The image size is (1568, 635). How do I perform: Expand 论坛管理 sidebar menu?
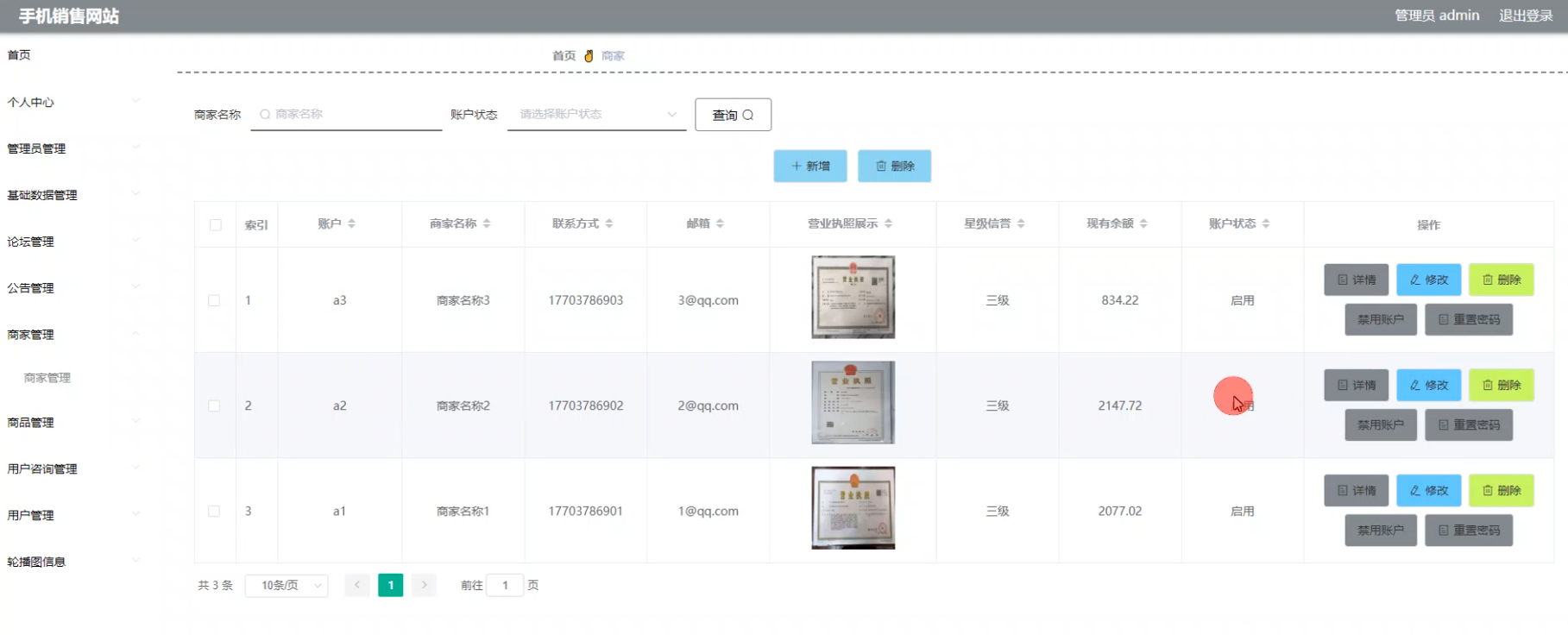[x=72, y=242]
